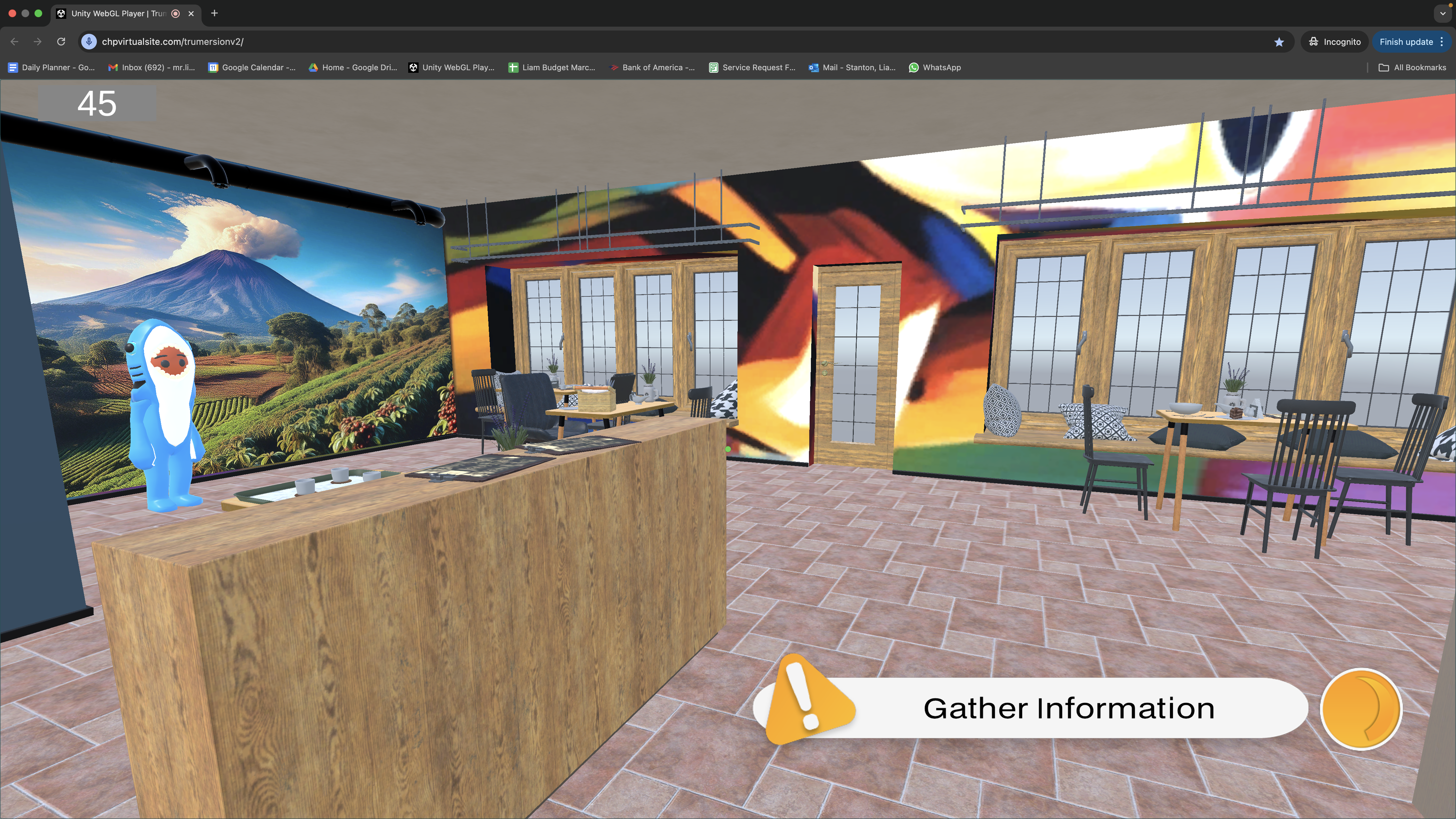Viewport: 1456px width, 819px height.
Task: Click the Incognito indicator
Action: tap(1334, 42)
